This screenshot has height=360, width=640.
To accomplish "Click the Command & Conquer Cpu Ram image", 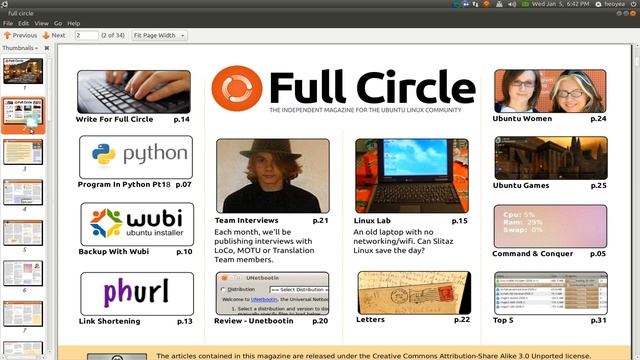I will click(x=550, y=226).
